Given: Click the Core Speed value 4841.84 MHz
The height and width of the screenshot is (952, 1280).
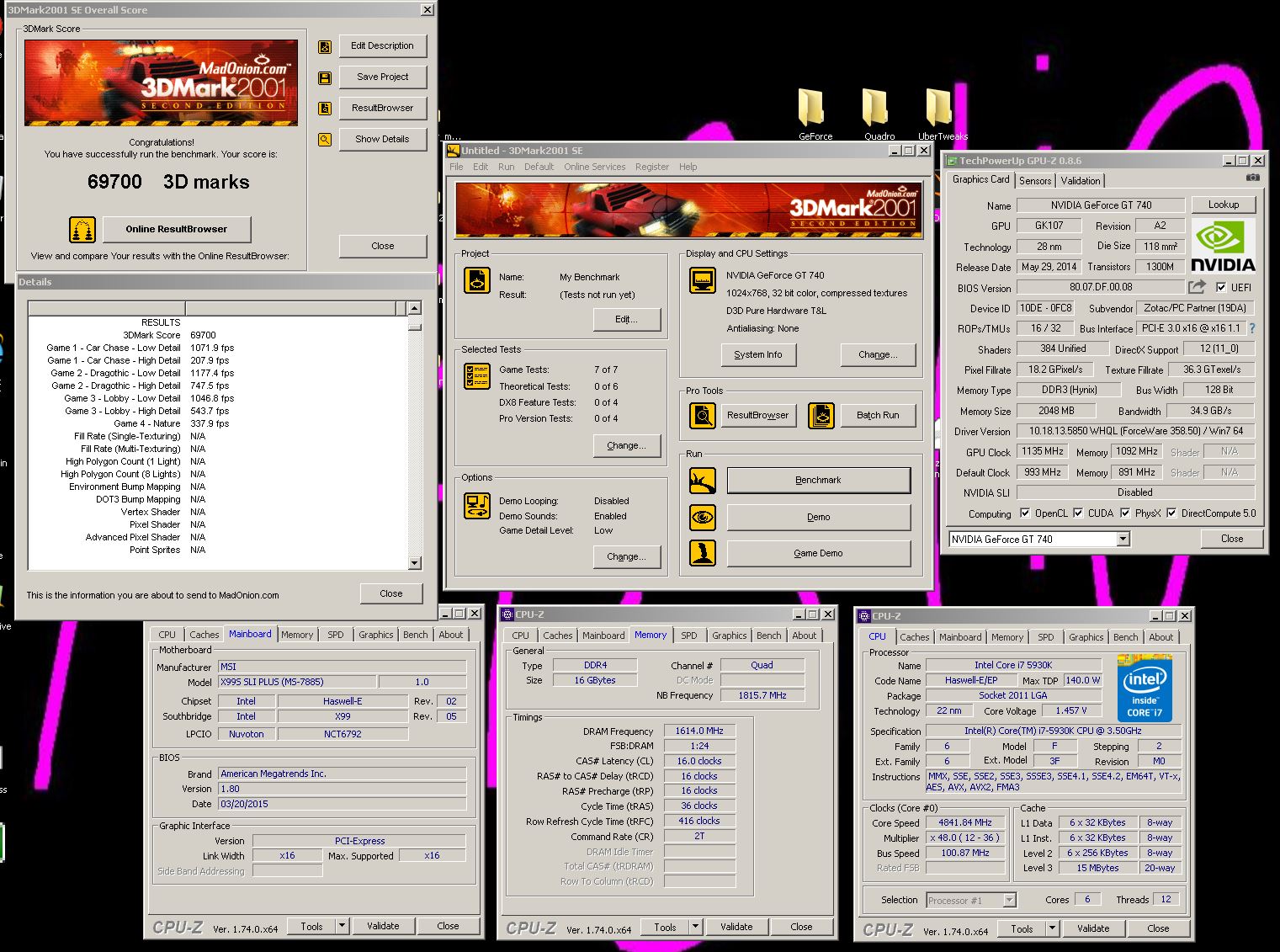Looking at the screenshot, I should 965,823.
